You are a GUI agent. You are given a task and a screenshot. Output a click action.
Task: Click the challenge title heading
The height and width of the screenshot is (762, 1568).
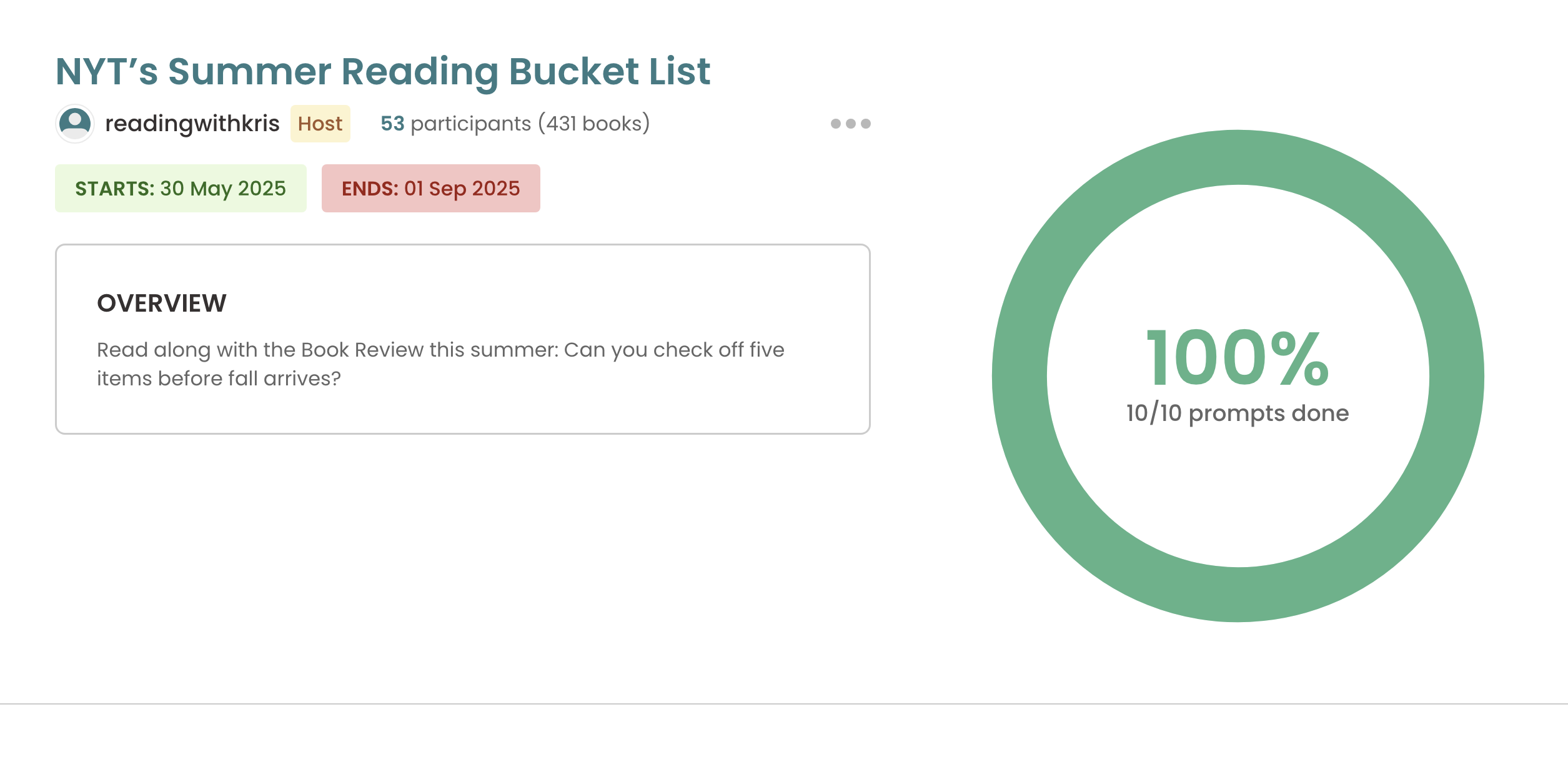(x=382, y=71)
